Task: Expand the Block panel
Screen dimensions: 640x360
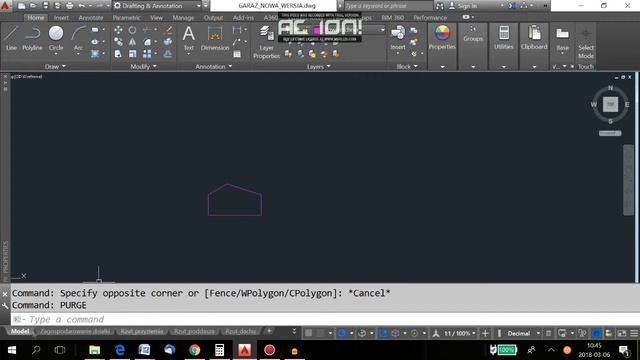Action: point(407,67)
